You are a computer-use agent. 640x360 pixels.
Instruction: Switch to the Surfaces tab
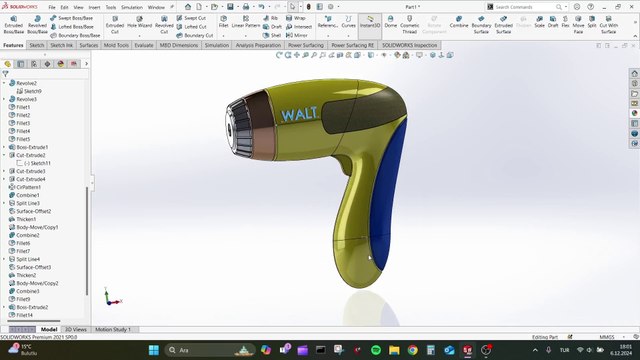tap(89, 45)
